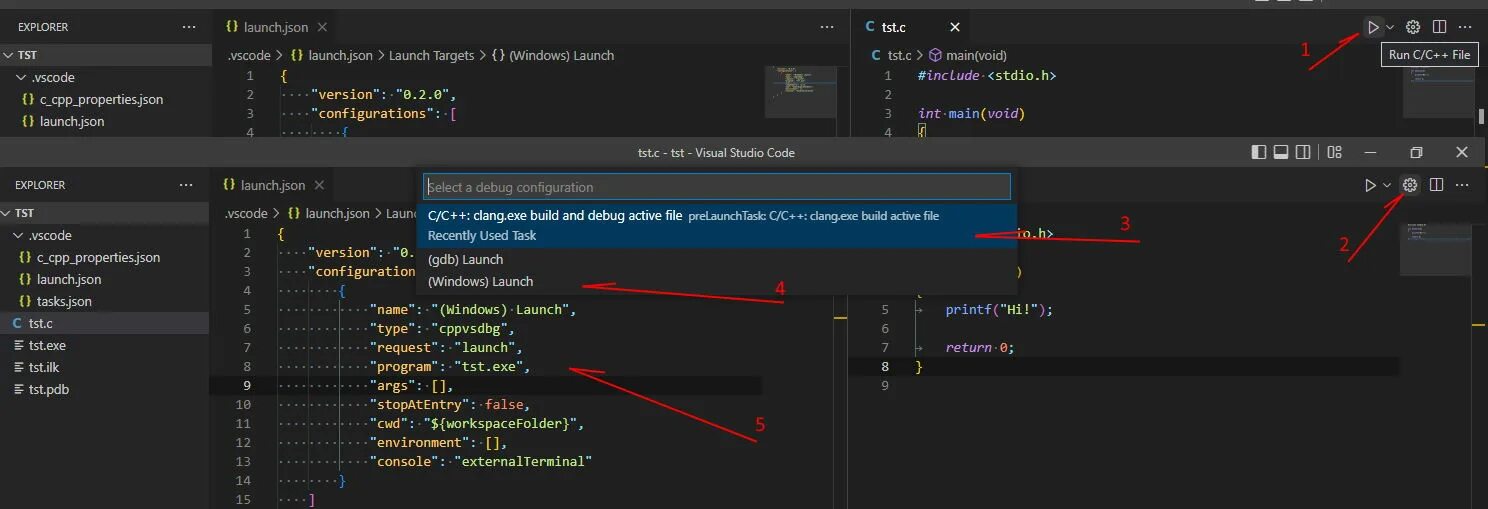The width and height of the screenshot is (1488, 509).
Task: Switch to tst.c tab in upper window
Action: coord(894,27)
